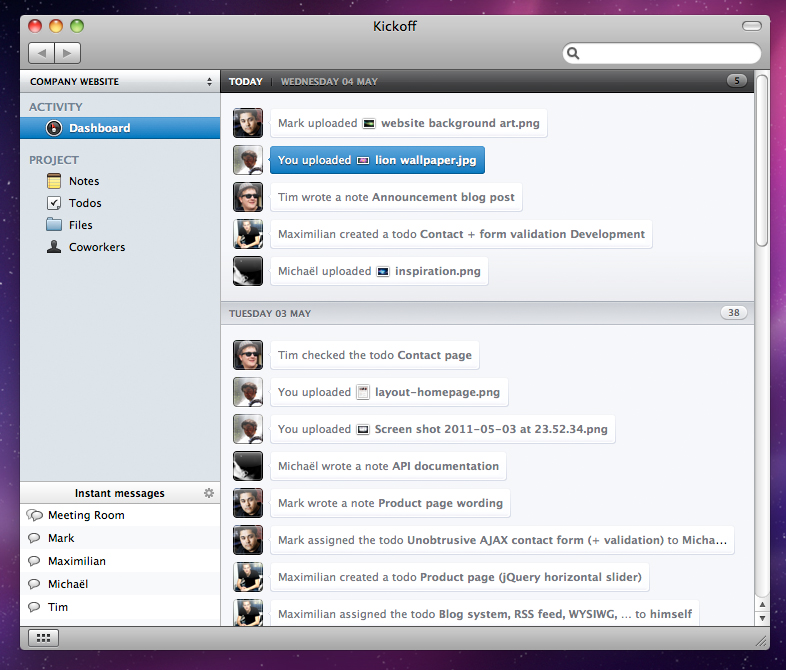Start a chat with Michaël
786x670 pixels.
(120, 584)
